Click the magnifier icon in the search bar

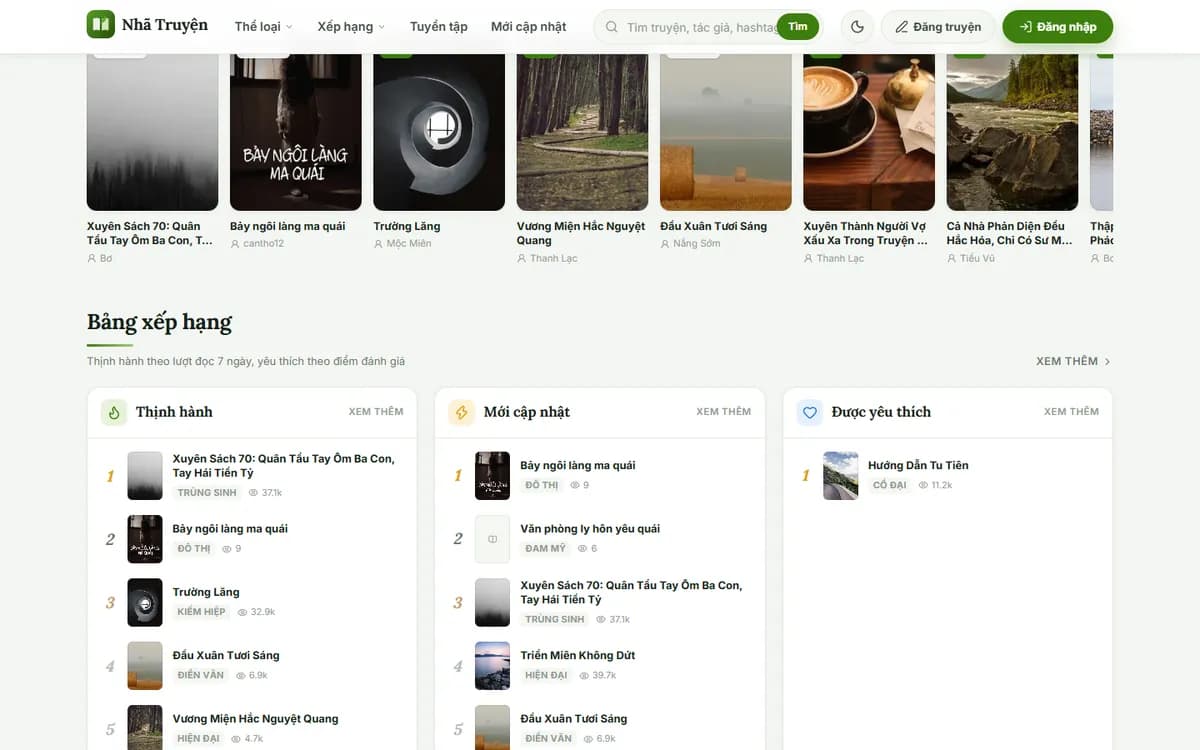[x=612, y=27]
